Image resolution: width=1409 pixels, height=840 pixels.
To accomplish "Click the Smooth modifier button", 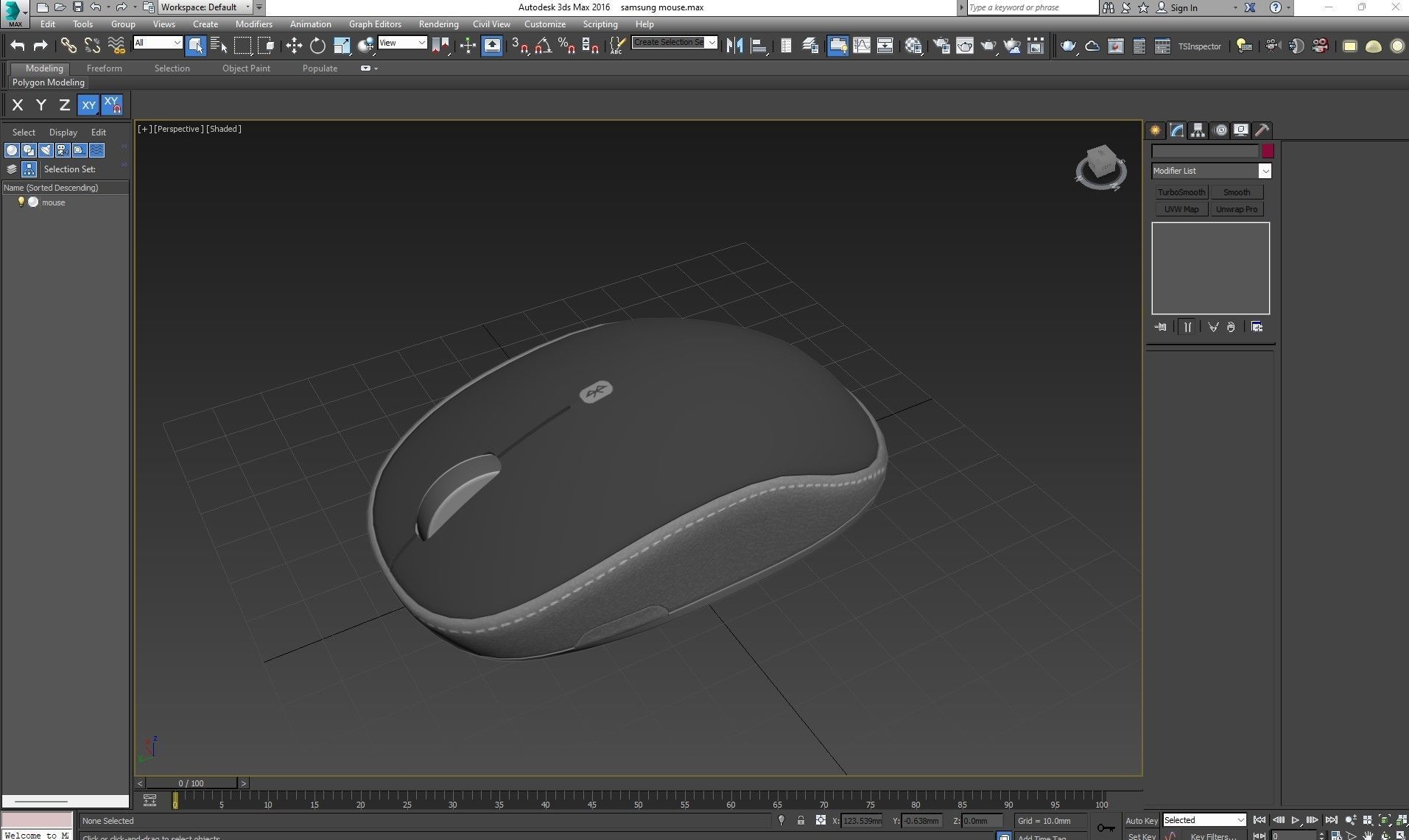I will 1237,192.
